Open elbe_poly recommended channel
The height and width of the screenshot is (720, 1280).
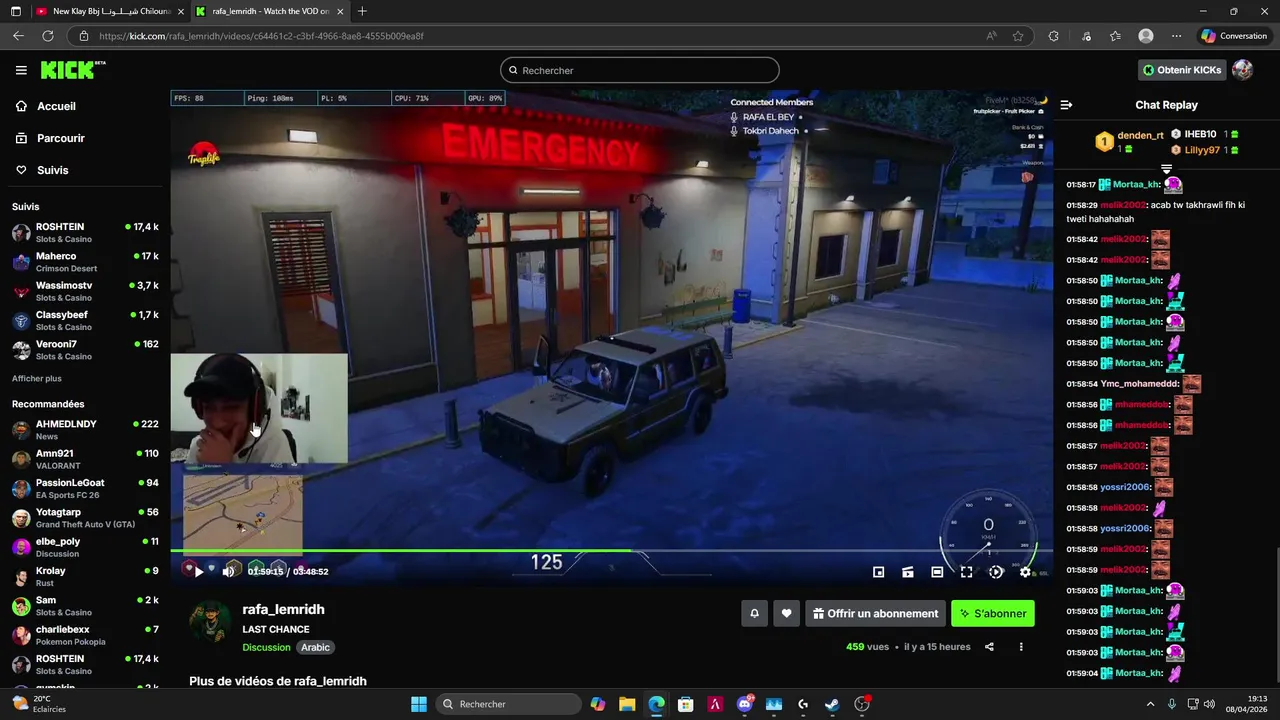click(x=85, y=547)
